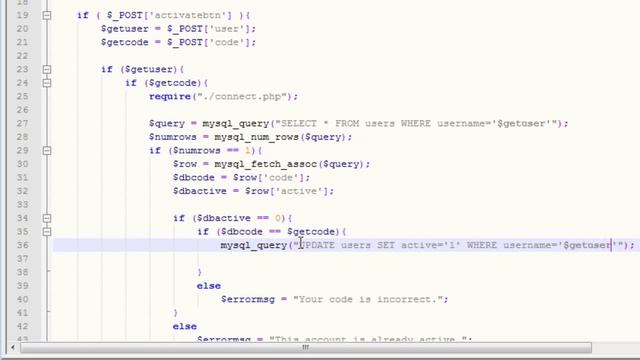Click the $dbcode = $row['code'] line
The height and width of the screenshot is (360, 640).
(x=241, y=178)
